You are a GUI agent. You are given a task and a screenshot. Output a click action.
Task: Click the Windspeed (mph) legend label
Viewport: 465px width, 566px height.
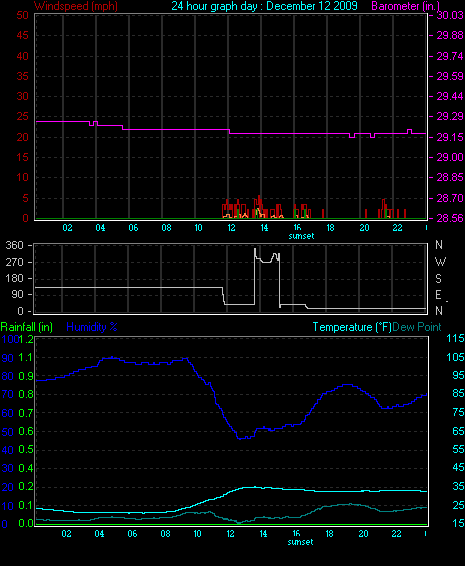[x=76, y=6]
